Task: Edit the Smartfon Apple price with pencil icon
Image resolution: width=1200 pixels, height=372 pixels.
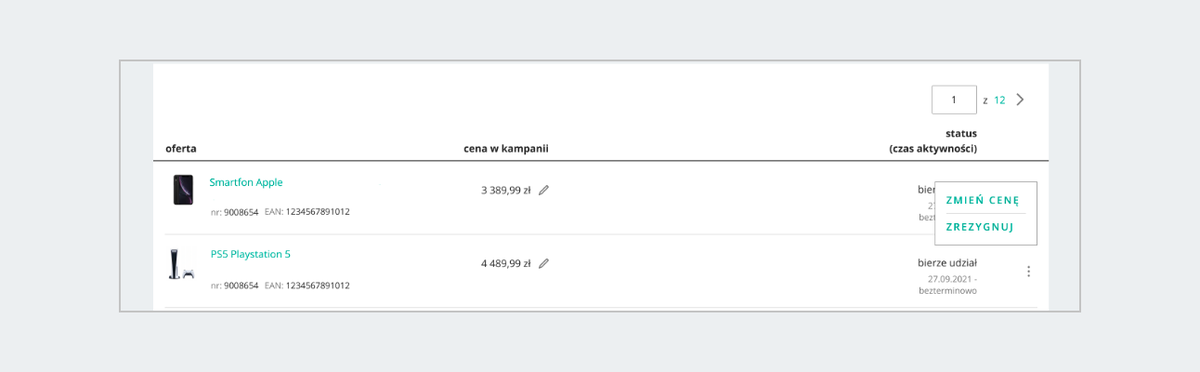Action: click(544, 189)
